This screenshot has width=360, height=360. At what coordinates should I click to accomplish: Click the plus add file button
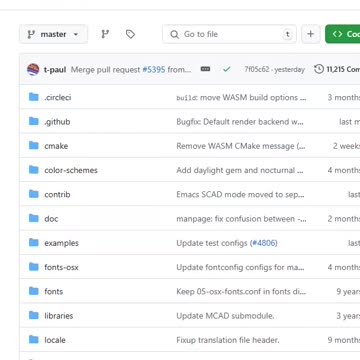pos(310,34)
